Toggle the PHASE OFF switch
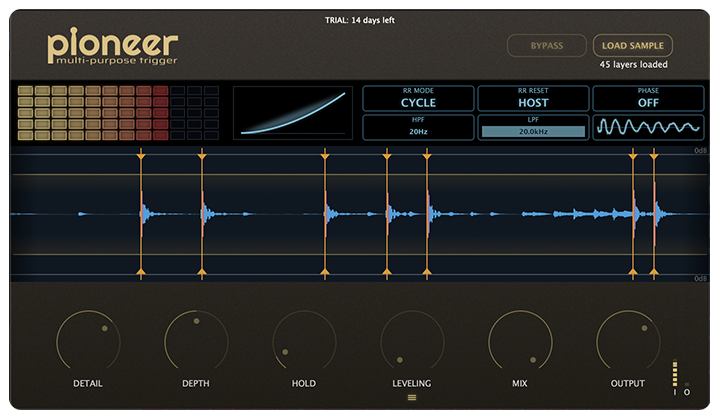 click(x=648, y=98)
